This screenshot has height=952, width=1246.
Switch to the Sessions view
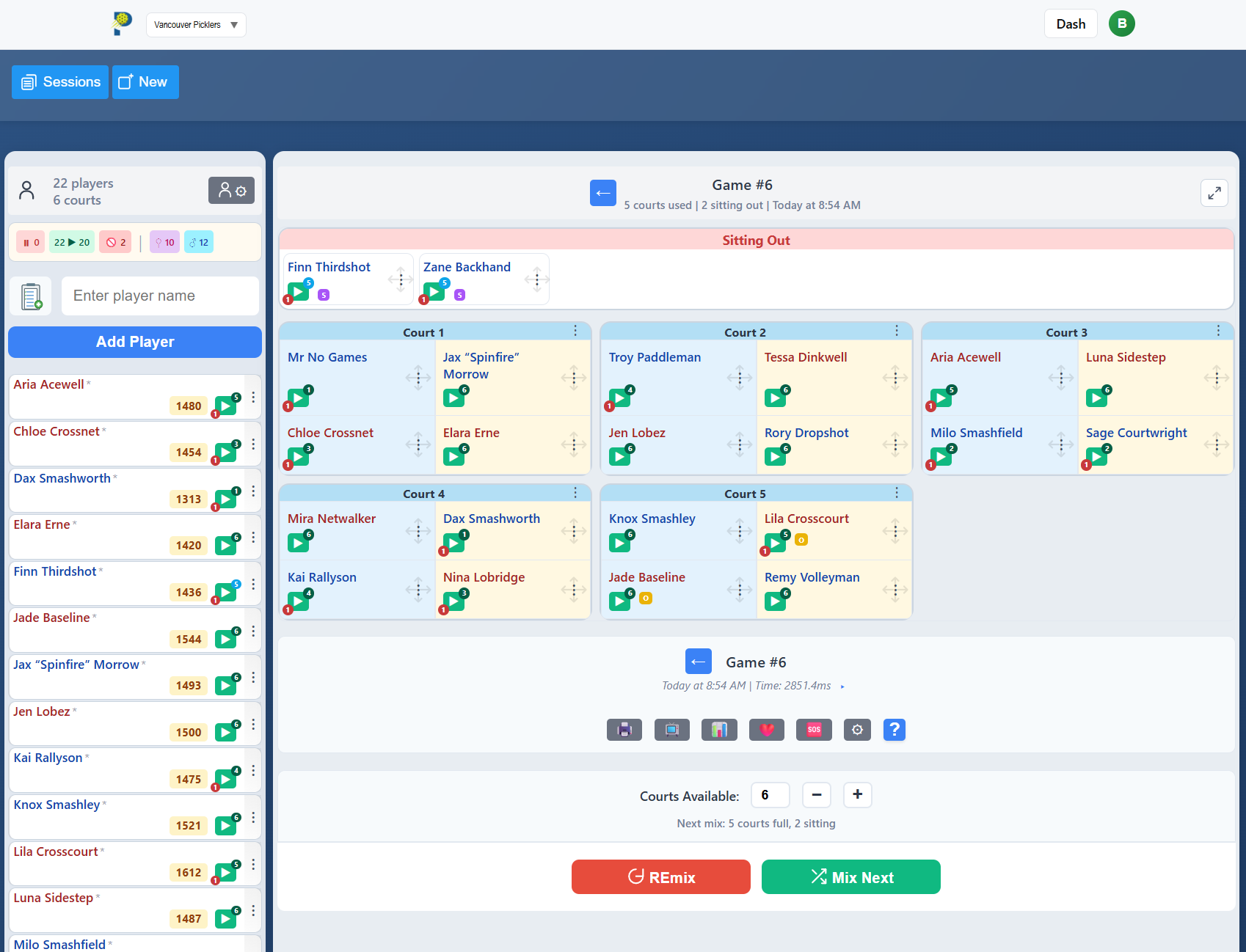click(x=59, y=82)
